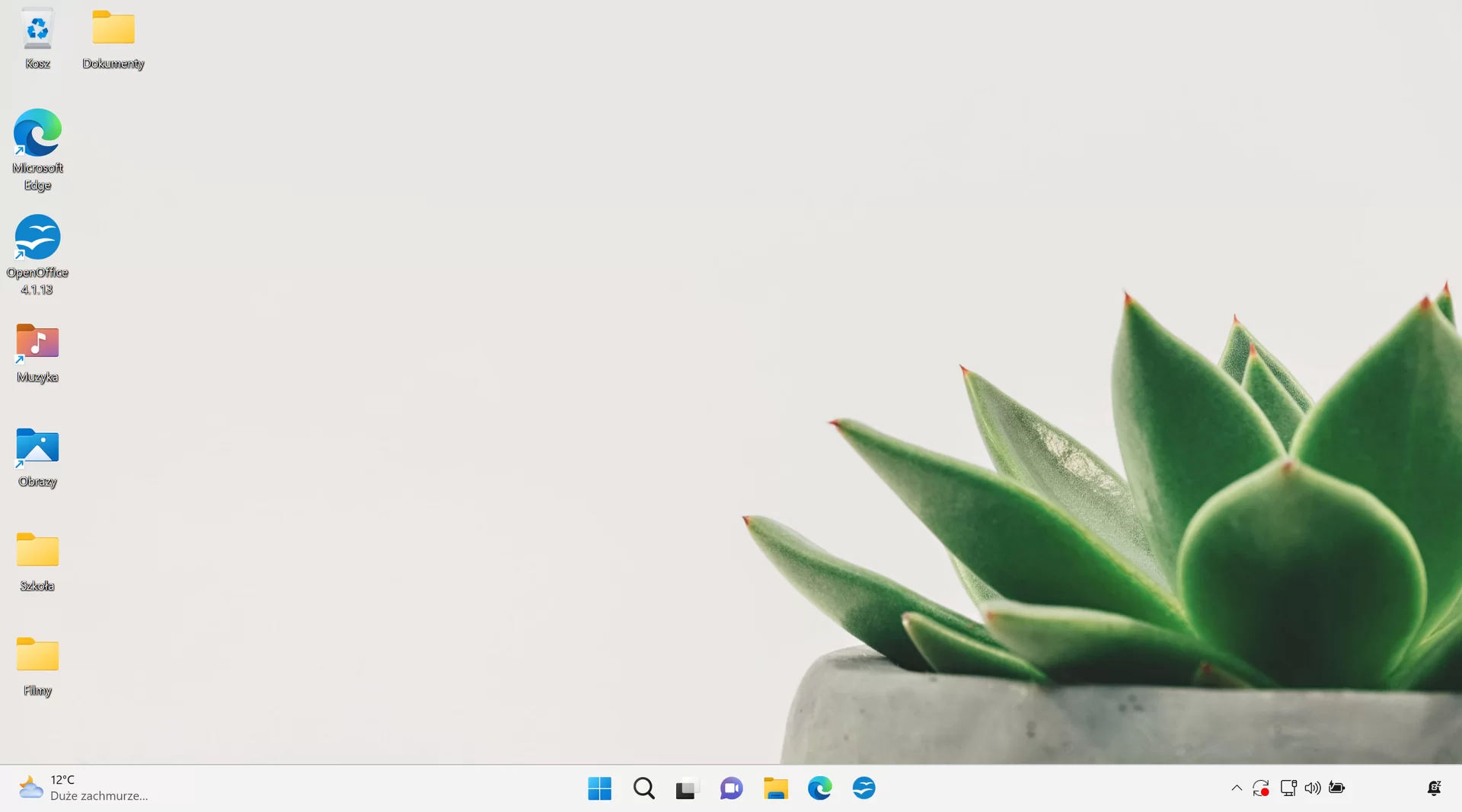Image resolution: width=1462 pixels, height=812 pixels.
Task: Open File Explorer from the taskbar
Action: pos(775,788)
